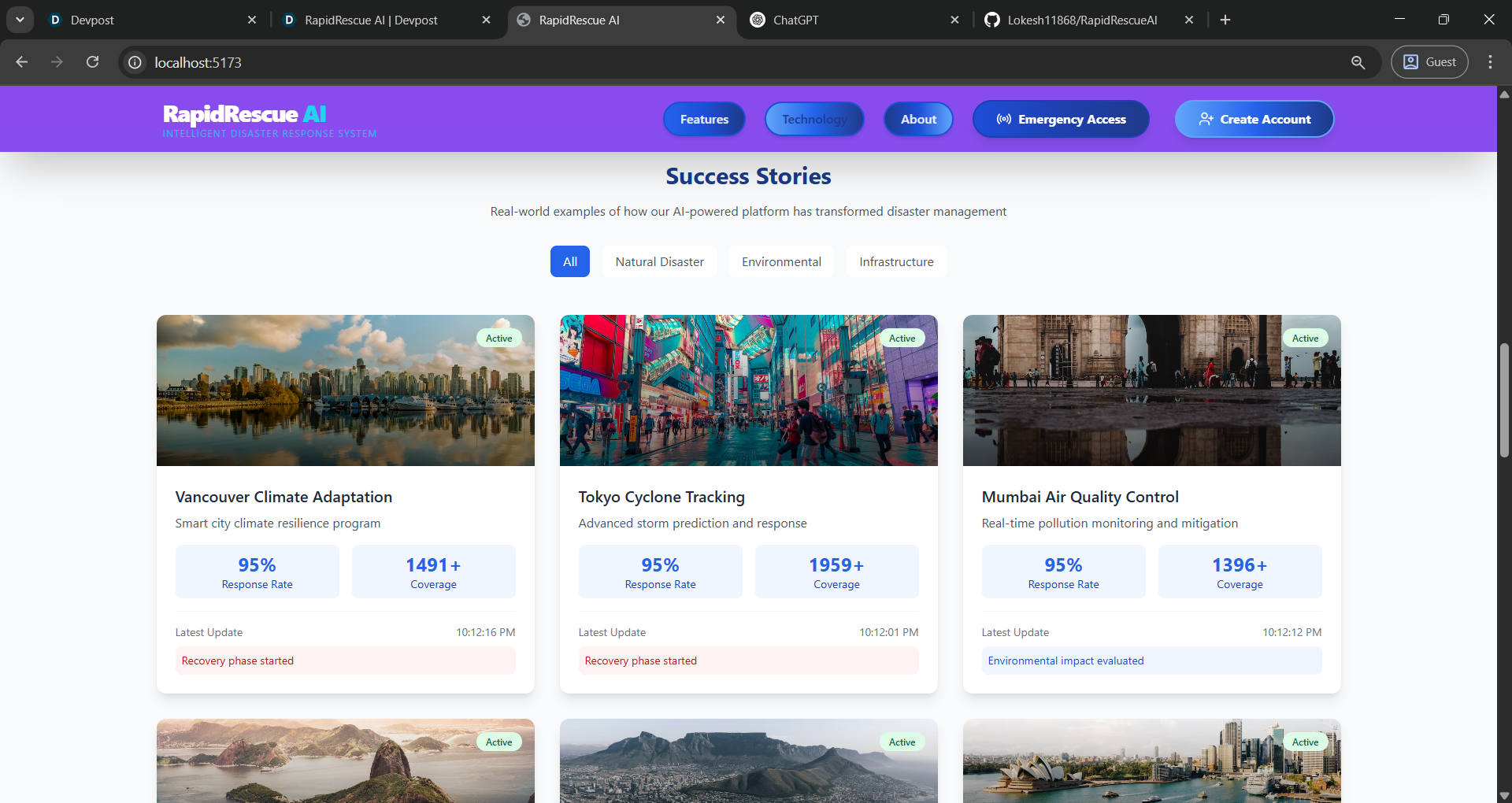Click the Vancouver Climate Adaptation title
Screen dimensions: 1512x803
(x=283, y=497)
